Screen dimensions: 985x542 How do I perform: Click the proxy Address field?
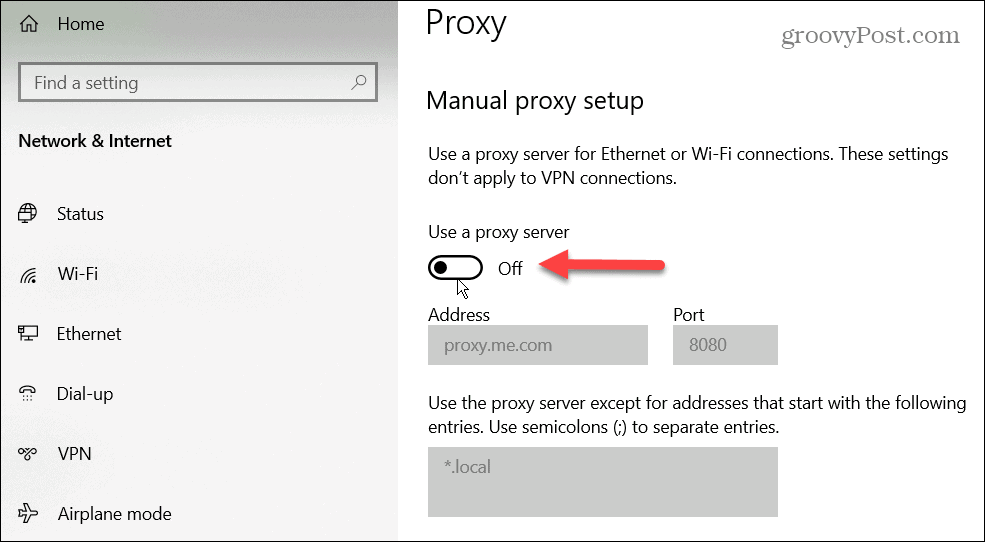pyautogui.click(x=538, y=345)
